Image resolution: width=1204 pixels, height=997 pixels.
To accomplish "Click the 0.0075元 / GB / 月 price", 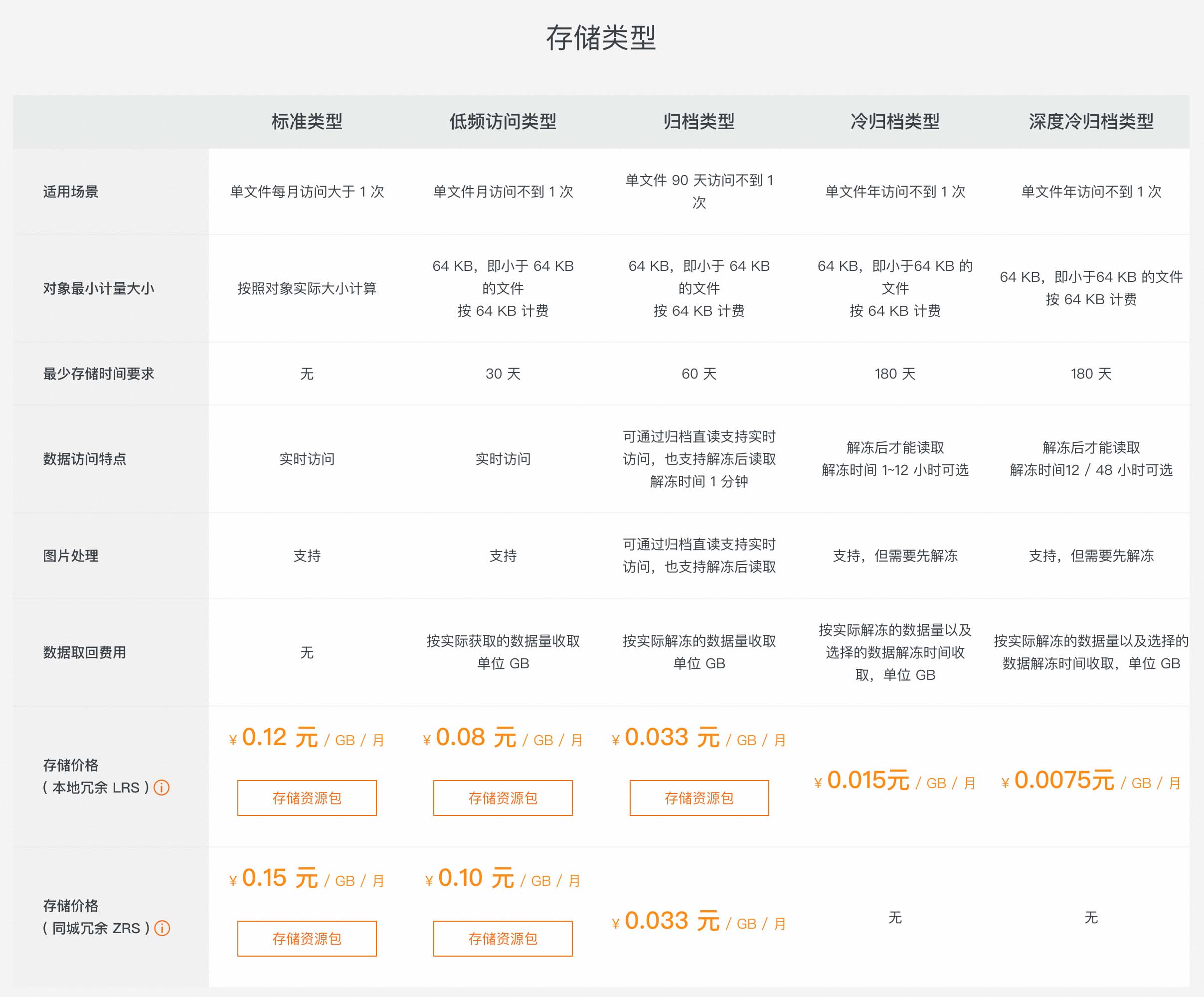I will (x=1091, y=781).
